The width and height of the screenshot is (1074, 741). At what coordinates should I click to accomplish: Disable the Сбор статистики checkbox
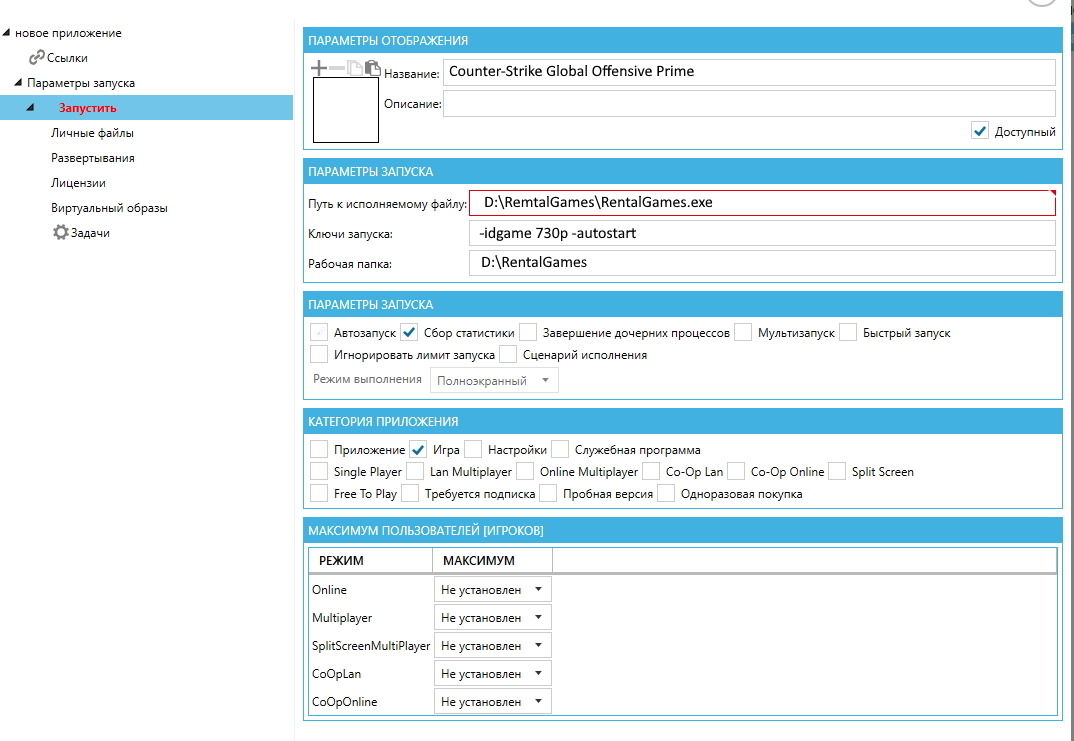pyautogui.click(x=409, y=333)
